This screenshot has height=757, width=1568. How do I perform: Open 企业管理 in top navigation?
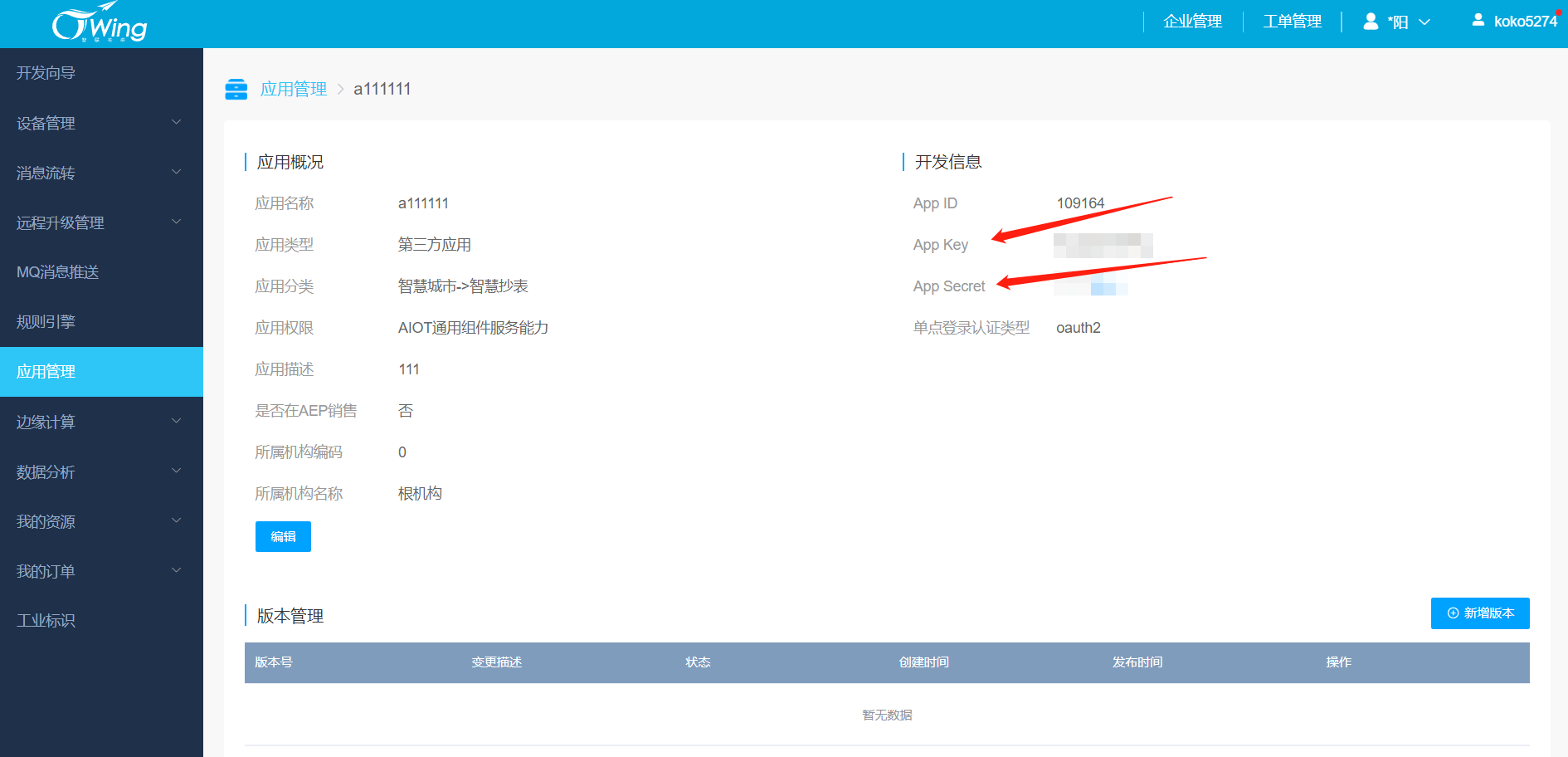click(1192, 22)
